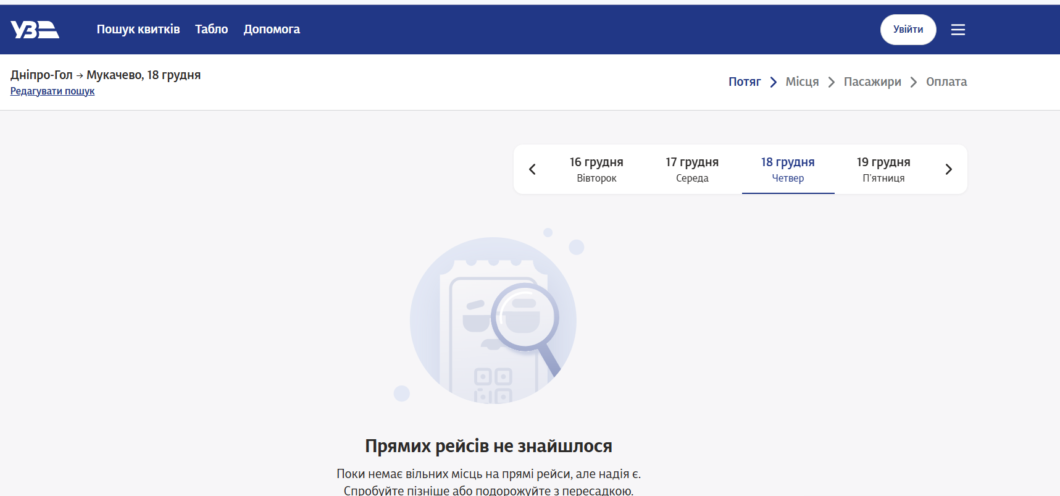Go to the Місця step
Image resolution: width=1060 pixels, height=496 pixels.
[x=802, y=82]
